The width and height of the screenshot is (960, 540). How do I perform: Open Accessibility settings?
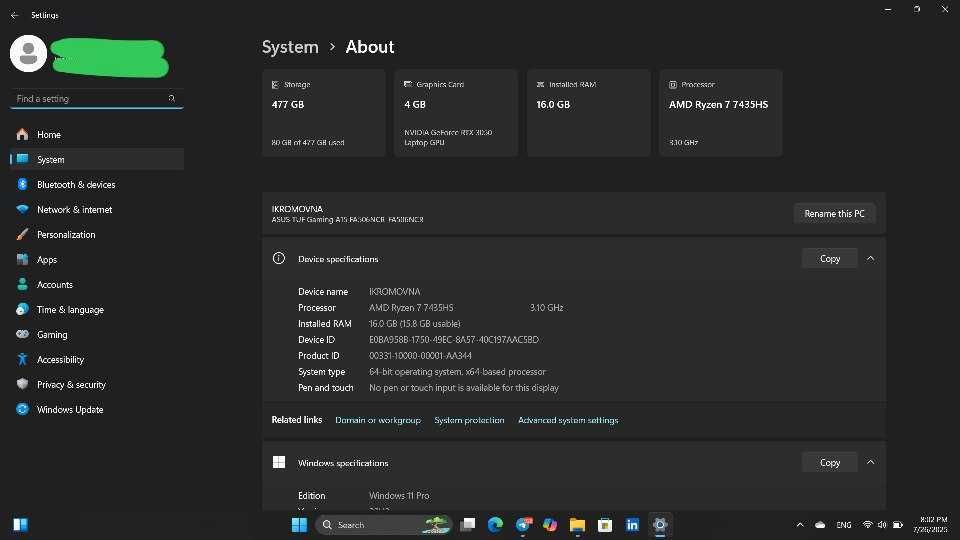click(97, 360)
